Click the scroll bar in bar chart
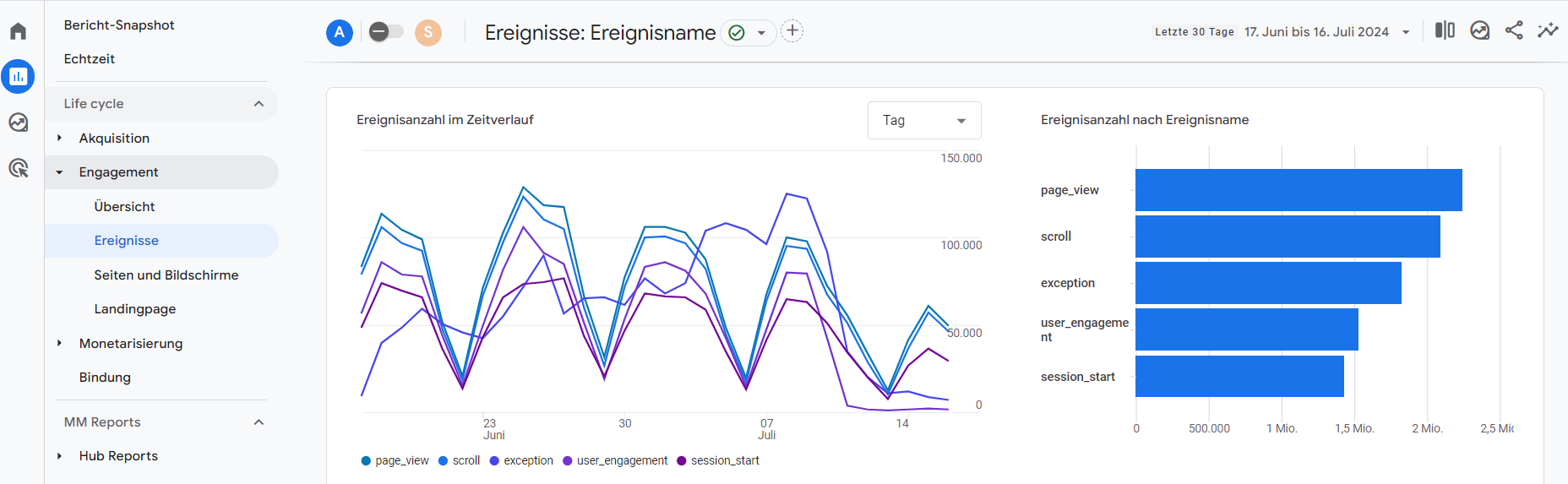This screenshot has height=484, width=1568. tap(1288, 237)
